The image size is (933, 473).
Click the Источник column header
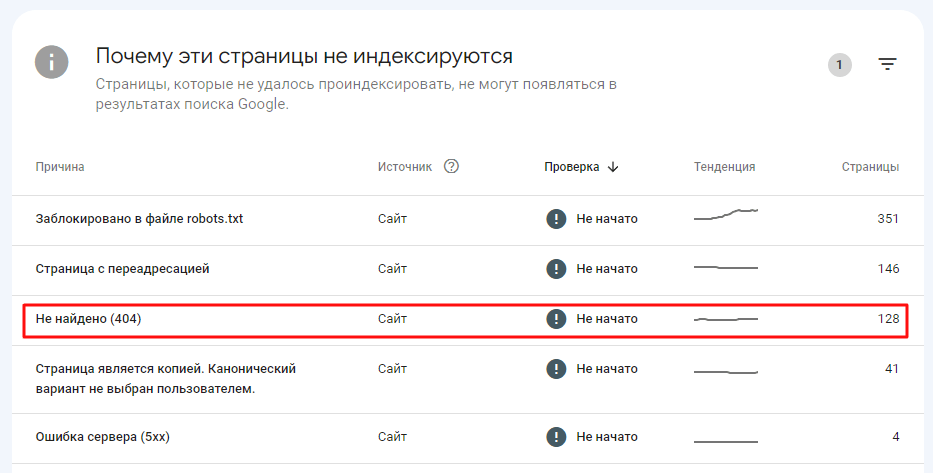click(405, 167)
